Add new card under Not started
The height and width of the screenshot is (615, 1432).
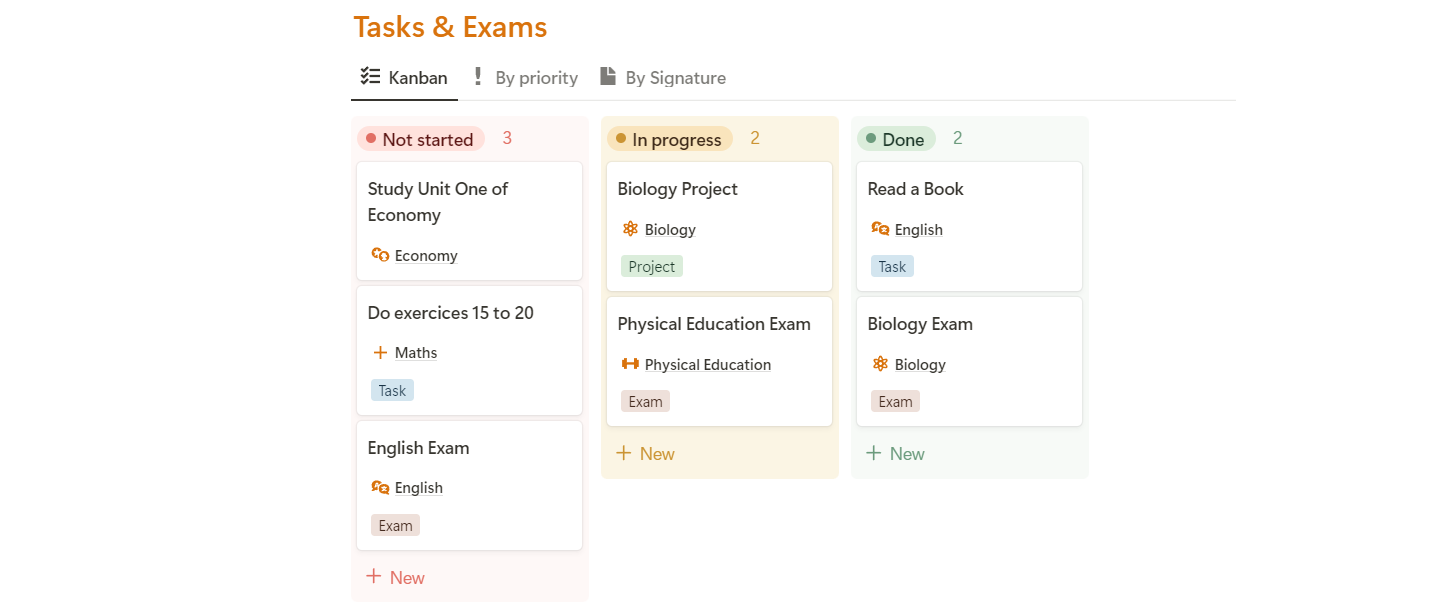pos(396,577)
